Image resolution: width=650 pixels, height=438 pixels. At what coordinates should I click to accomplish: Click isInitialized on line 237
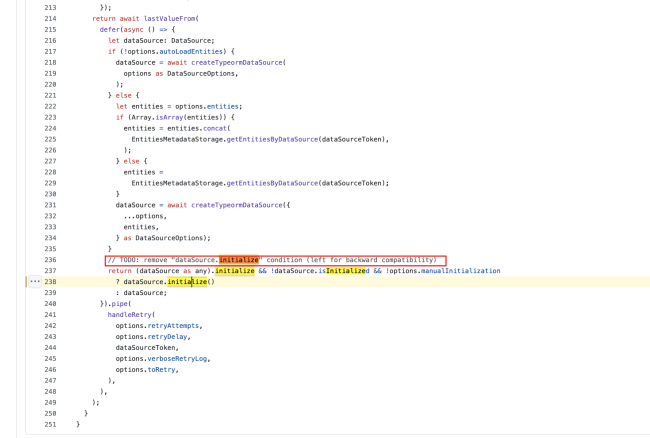(x=343, y=271)
